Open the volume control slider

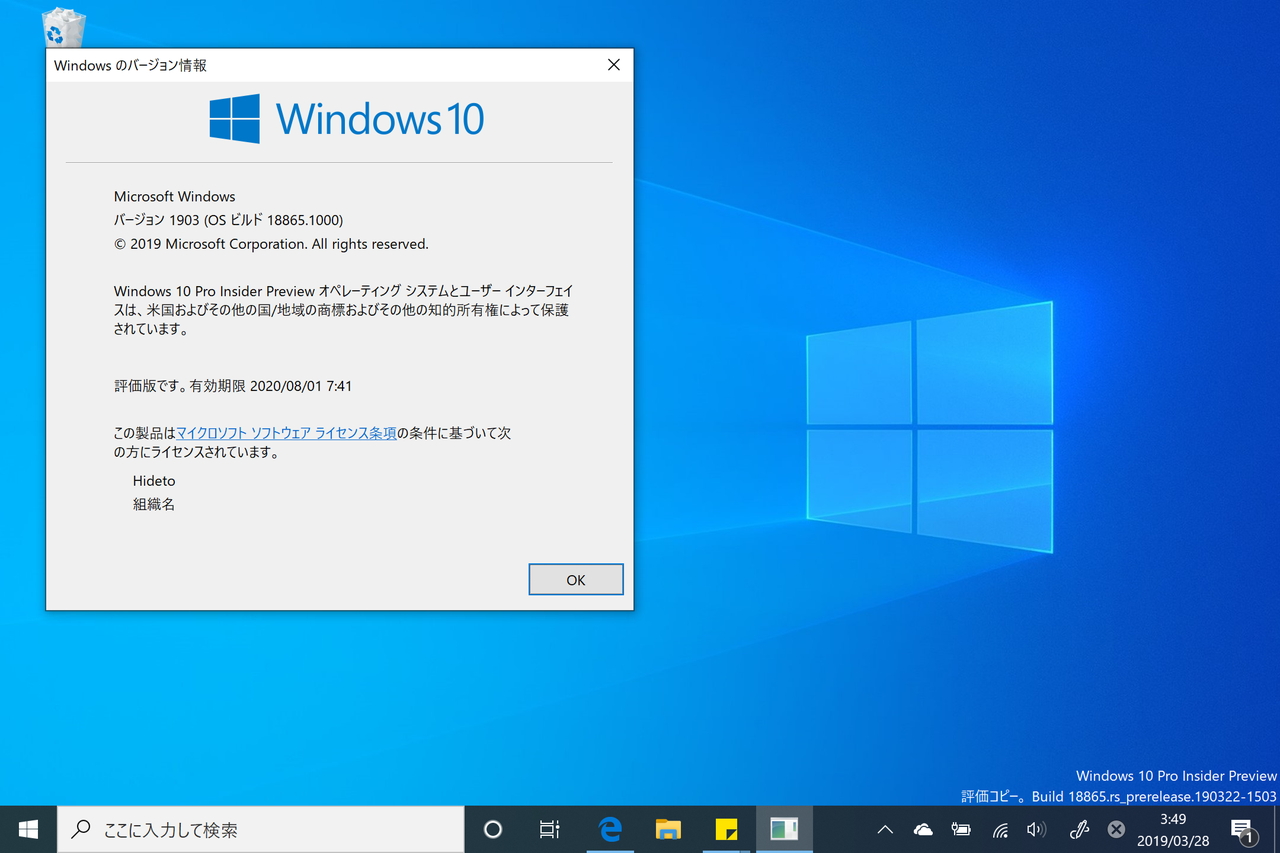point(1037,829)
